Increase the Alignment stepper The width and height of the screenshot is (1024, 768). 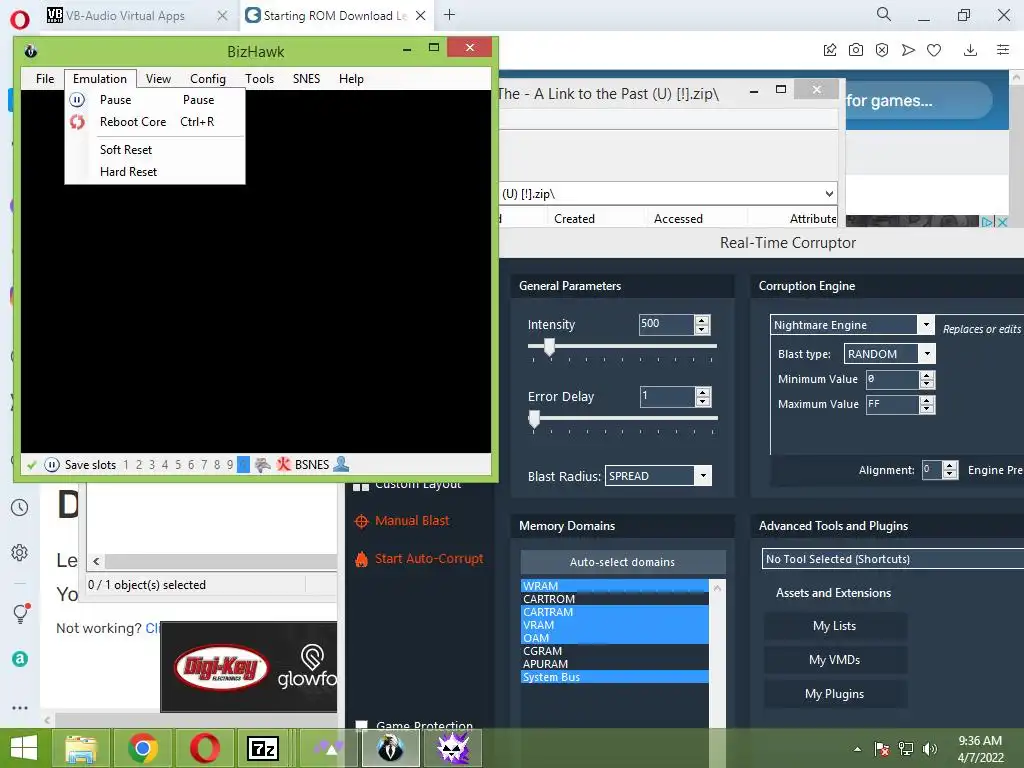[950, 466]
